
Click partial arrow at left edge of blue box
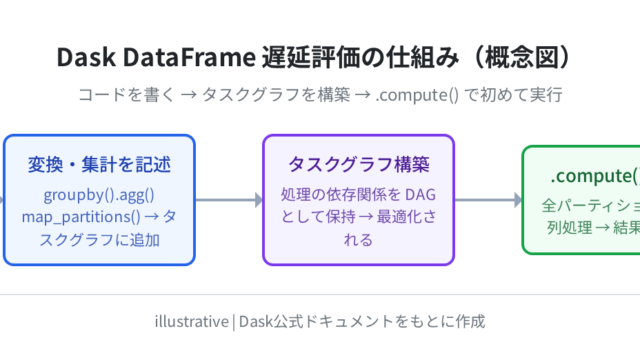(x=2, y=200)
